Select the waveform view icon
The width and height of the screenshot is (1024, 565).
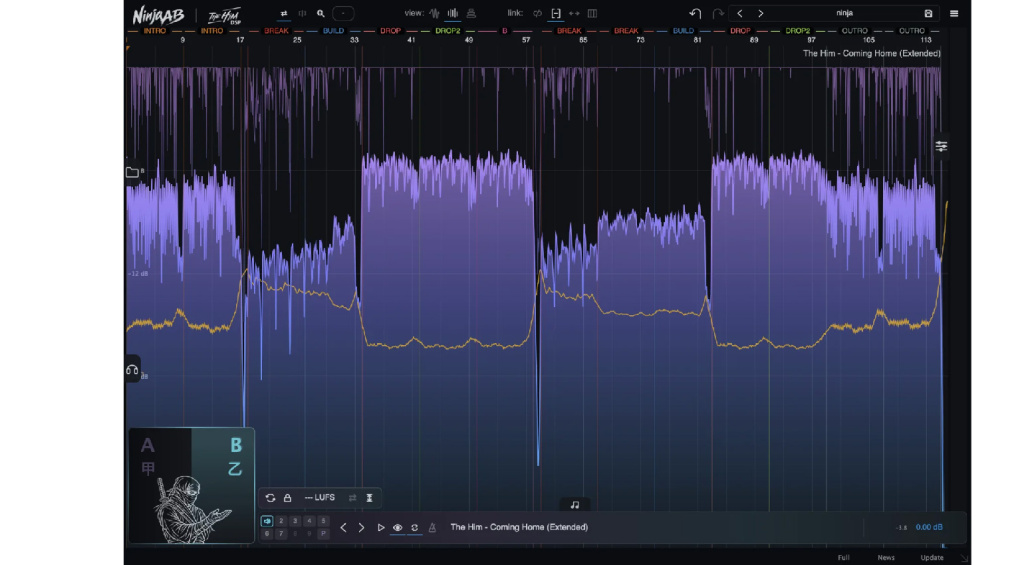[x=435, y=13]
